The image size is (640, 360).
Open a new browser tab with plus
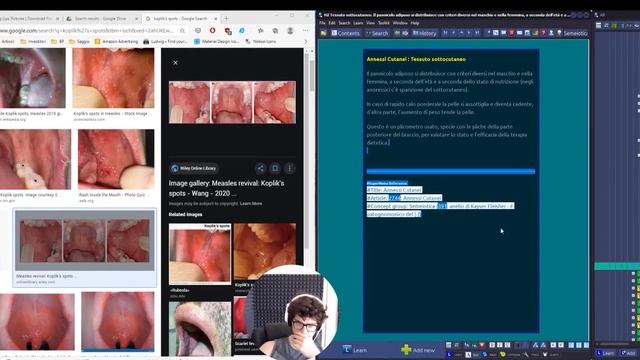(x=226, y=18)
